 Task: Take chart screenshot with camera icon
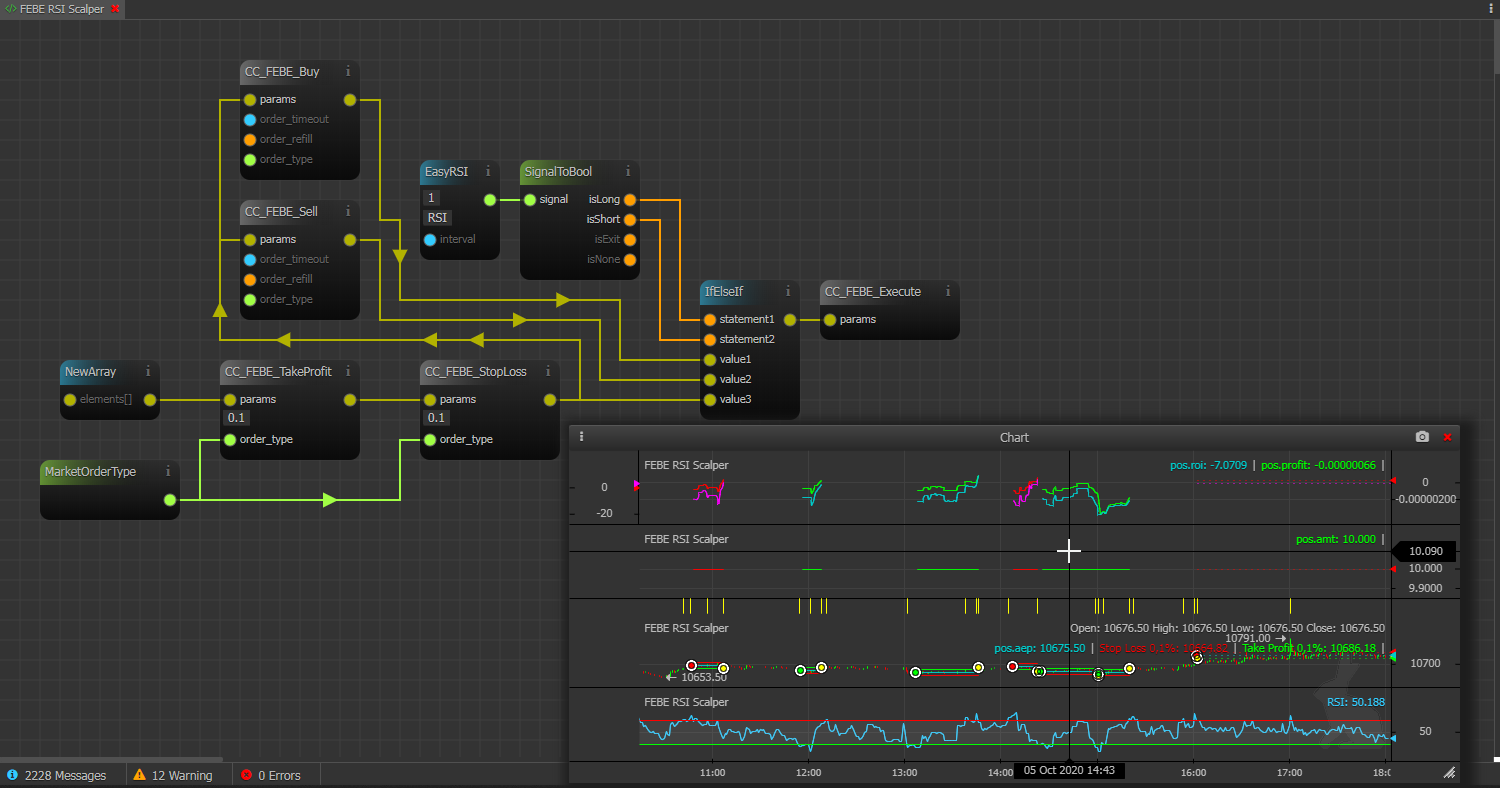(1422, 437)
